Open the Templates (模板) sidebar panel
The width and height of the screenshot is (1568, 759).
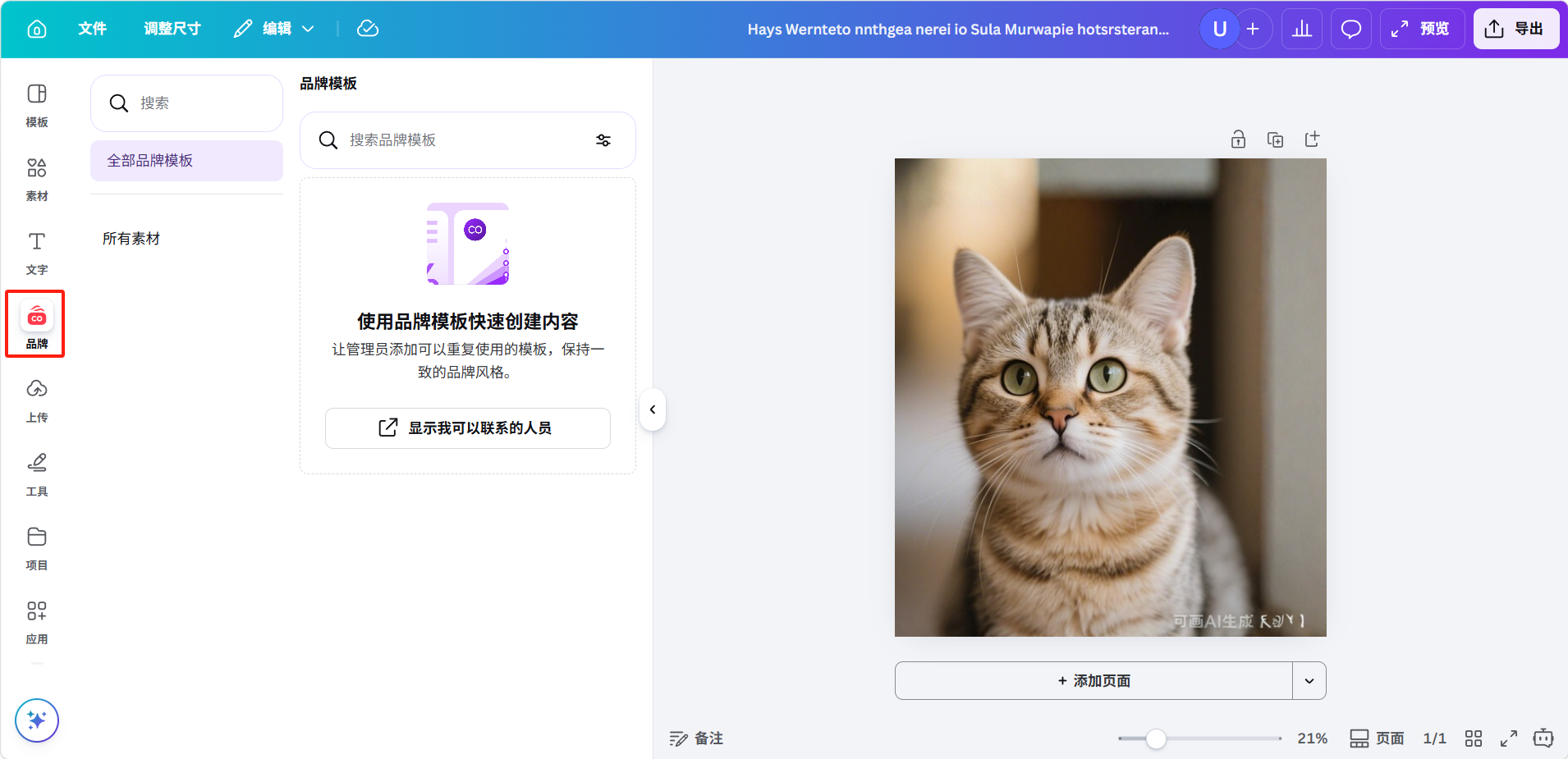click(x=37, y=105)
